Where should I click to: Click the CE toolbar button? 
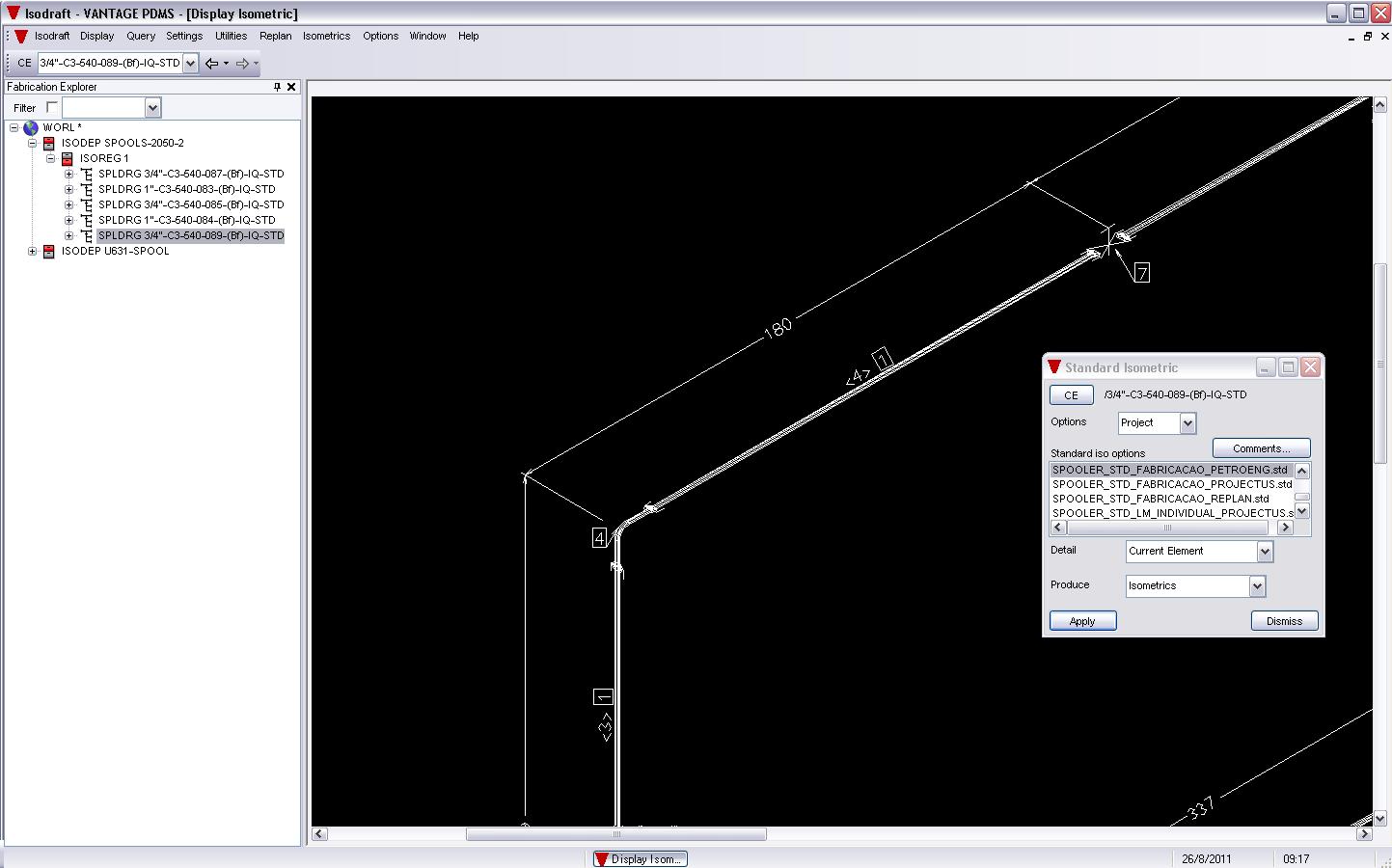[24, 63]
